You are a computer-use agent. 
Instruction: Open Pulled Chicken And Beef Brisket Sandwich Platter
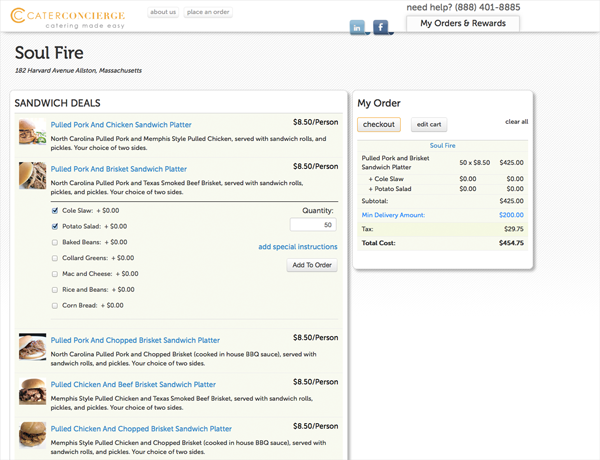pos(133,385)
